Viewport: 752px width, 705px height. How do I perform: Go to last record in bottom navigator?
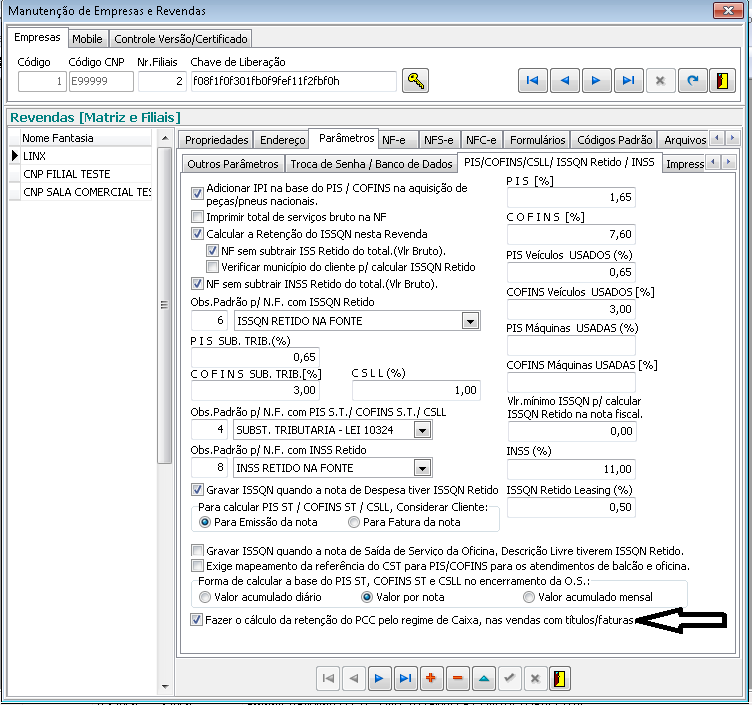click(405, 679)
